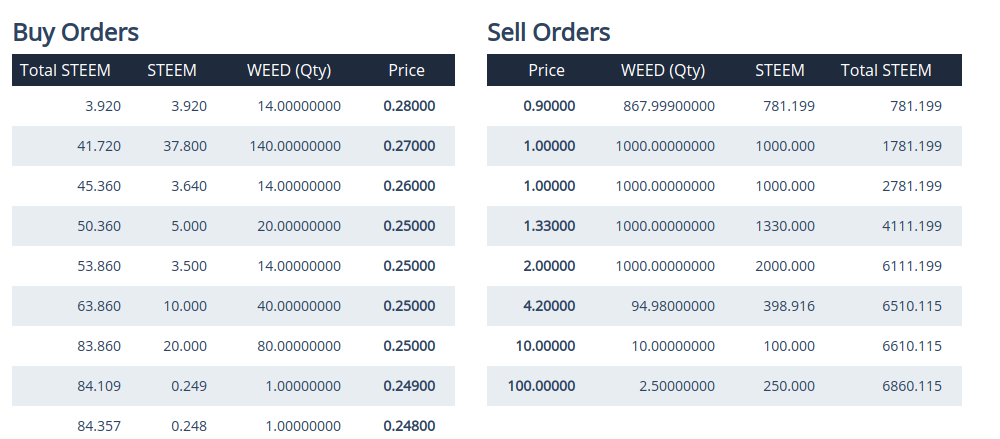Select the 140.00000000 WEED quantity cell
The width and height of the screenshot is (1000, 439).
[295, 146]
